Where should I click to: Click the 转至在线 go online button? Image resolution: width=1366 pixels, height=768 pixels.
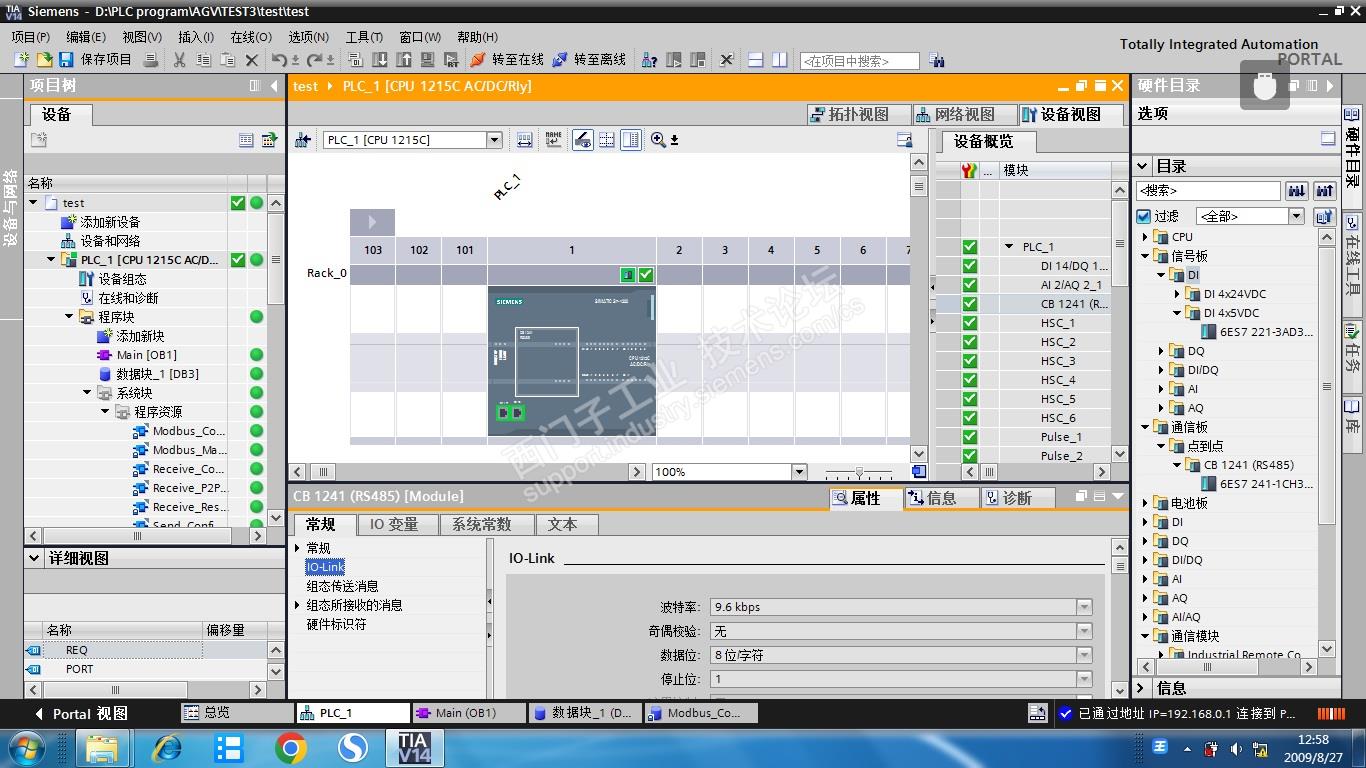point(507,60)
